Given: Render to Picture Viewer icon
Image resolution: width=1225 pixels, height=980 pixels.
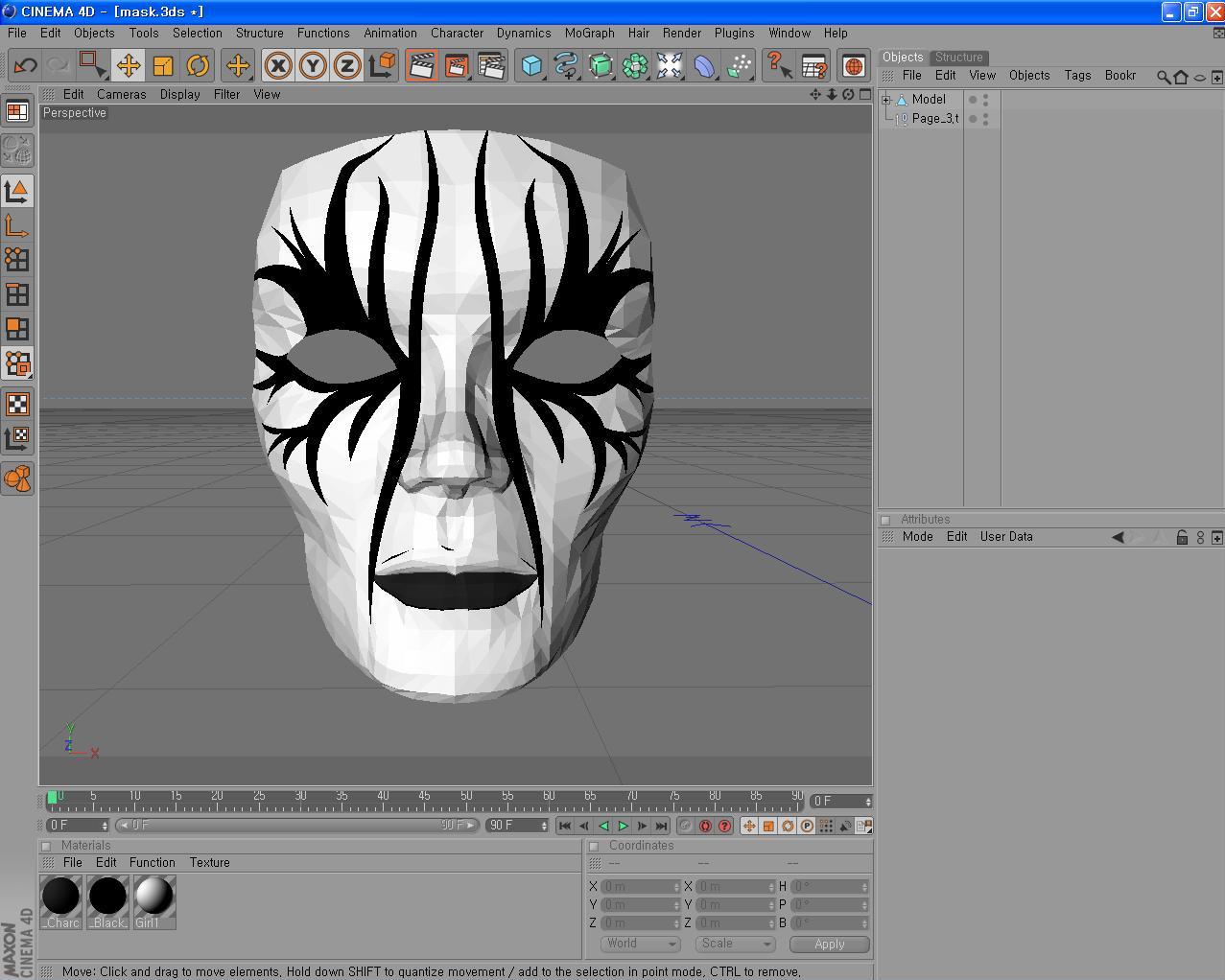Looking at the screenshot, I should pyautogui.click(x=457, y=65).
